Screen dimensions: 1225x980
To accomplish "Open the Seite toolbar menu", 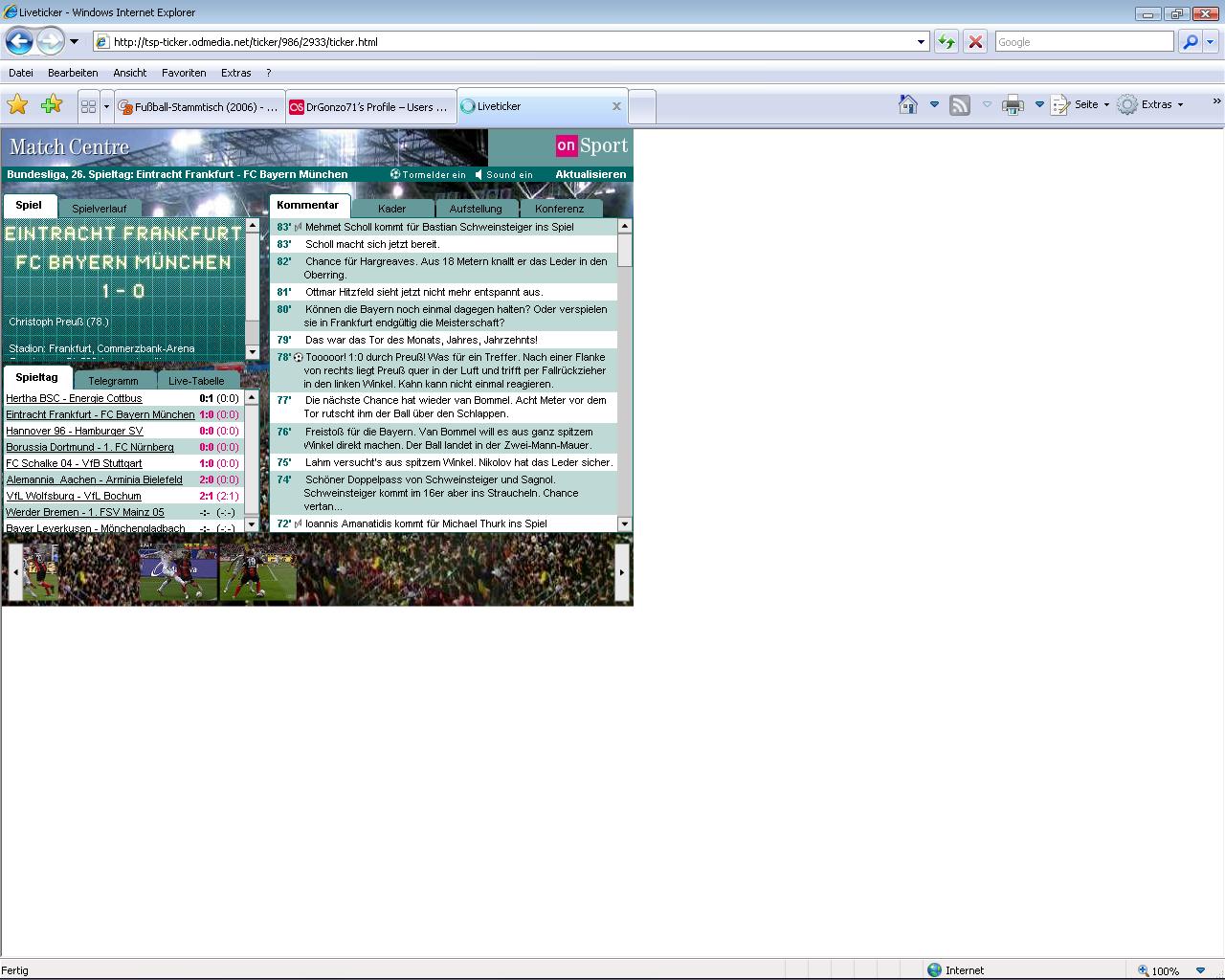I will point(1080,105).
